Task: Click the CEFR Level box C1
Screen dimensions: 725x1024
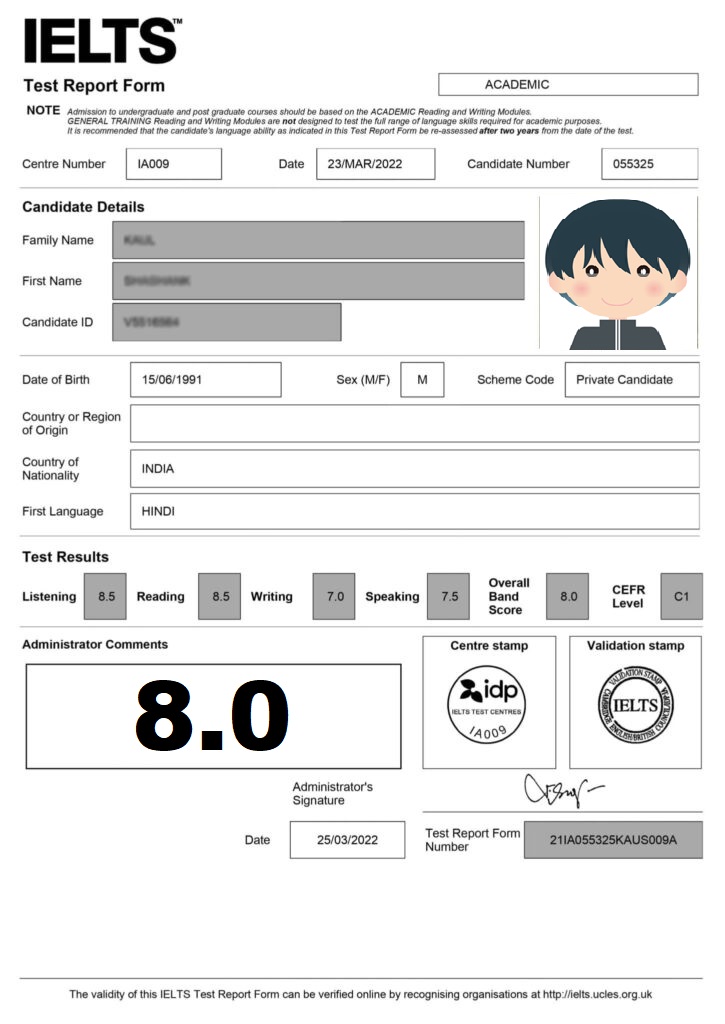Action: (x=681, y=597)
